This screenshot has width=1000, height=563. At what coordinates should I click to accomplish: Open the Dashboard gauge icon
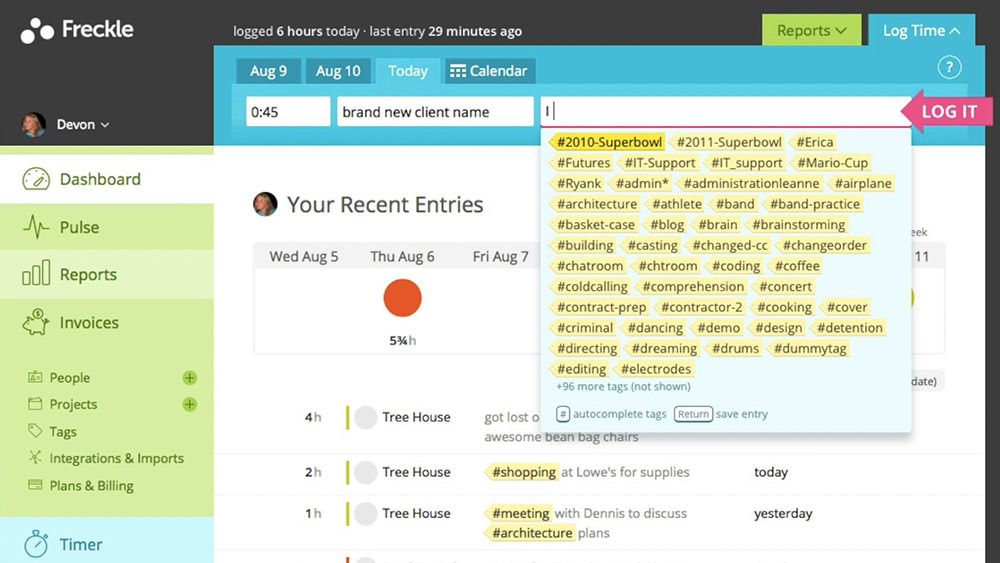(x=36, y=179)
